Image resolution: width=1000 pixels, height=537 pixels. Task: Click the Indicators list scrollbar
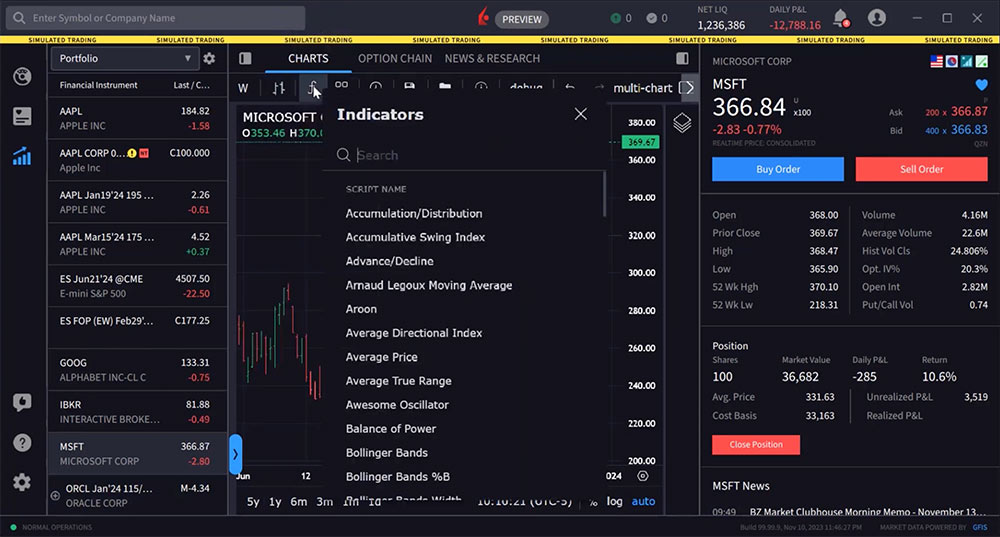point(604,195)
